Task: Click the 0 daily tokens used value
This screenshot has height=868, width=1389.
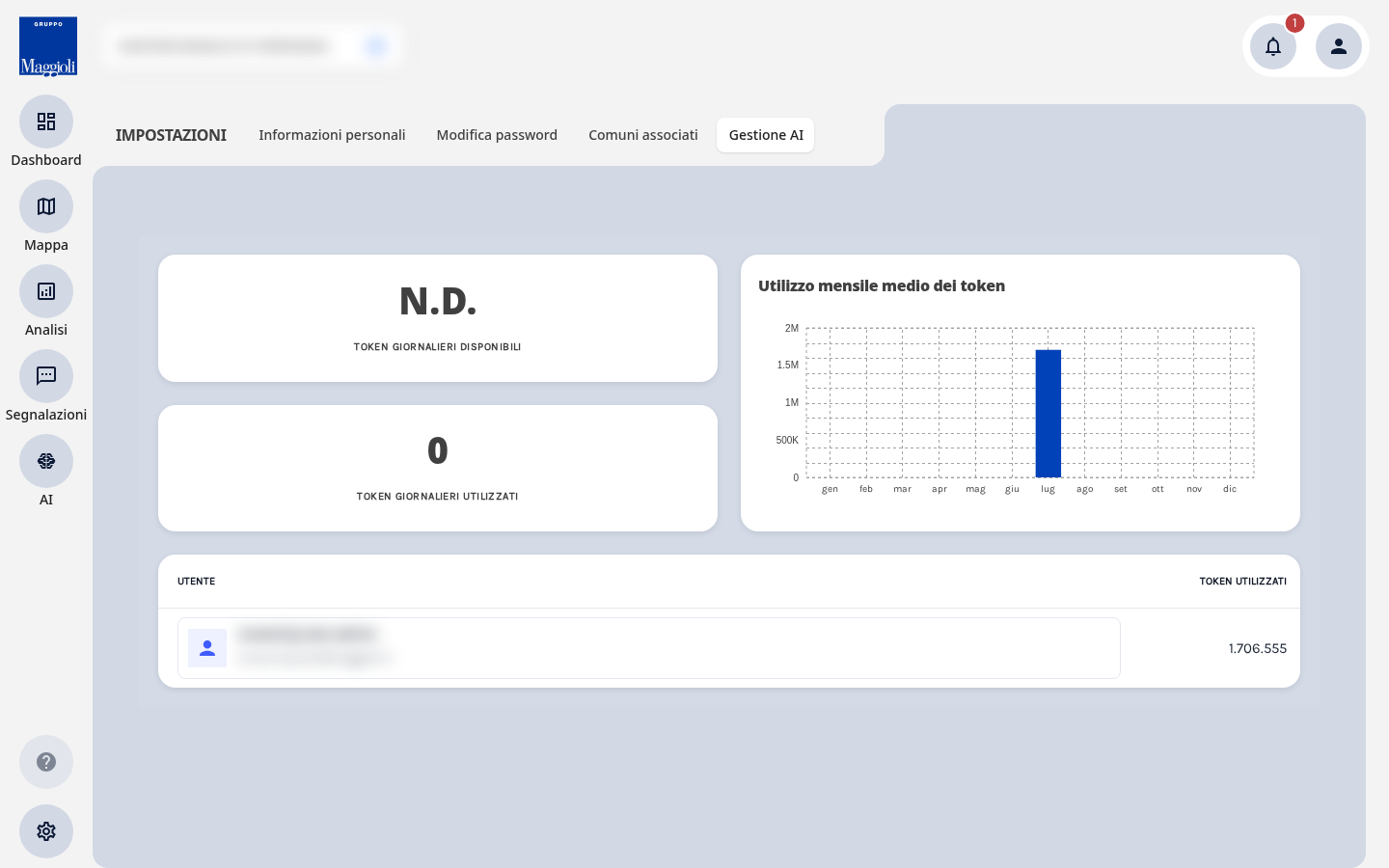Action: [438, 450]
